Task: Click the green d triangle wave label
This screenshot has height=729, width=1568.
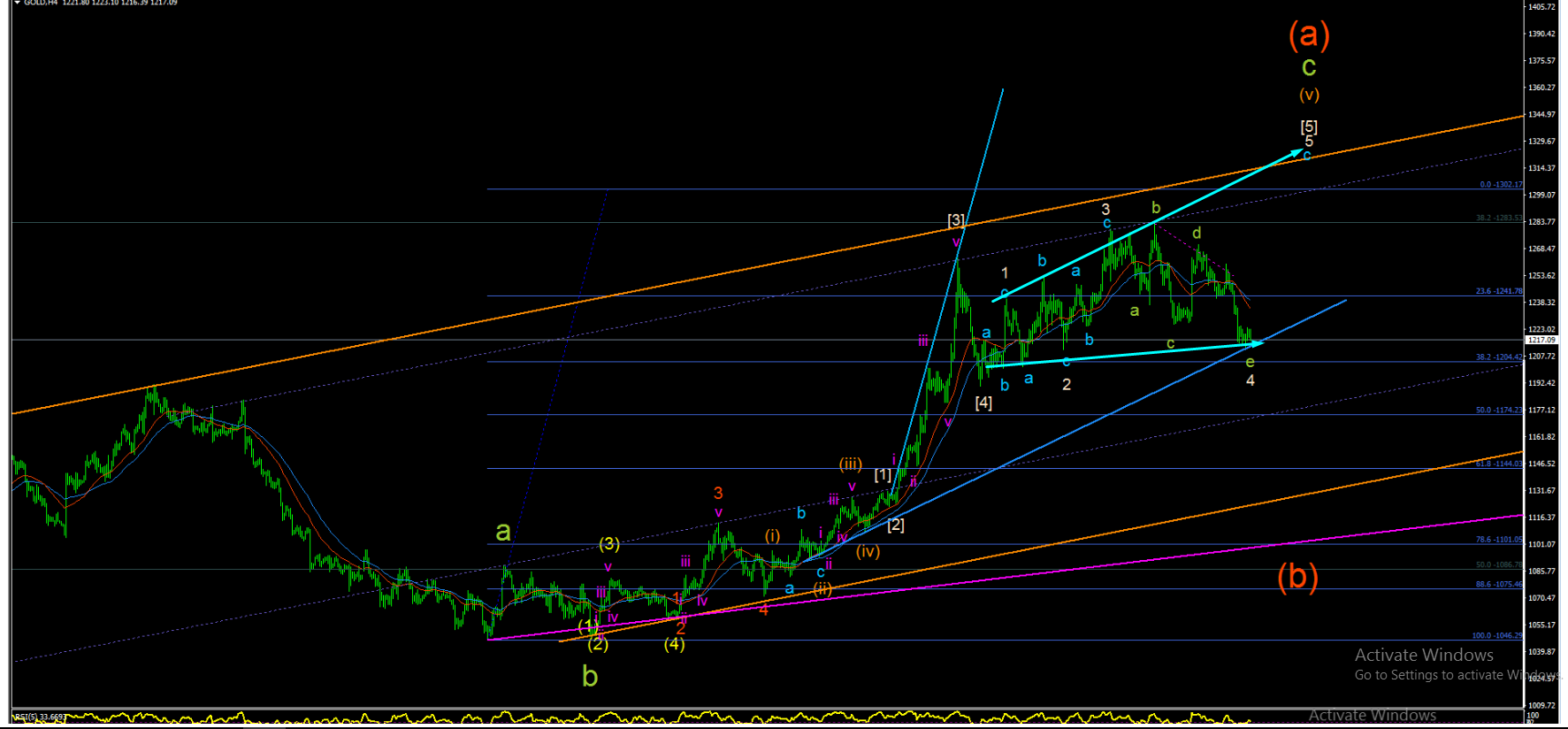Action: click(1197, 234)
